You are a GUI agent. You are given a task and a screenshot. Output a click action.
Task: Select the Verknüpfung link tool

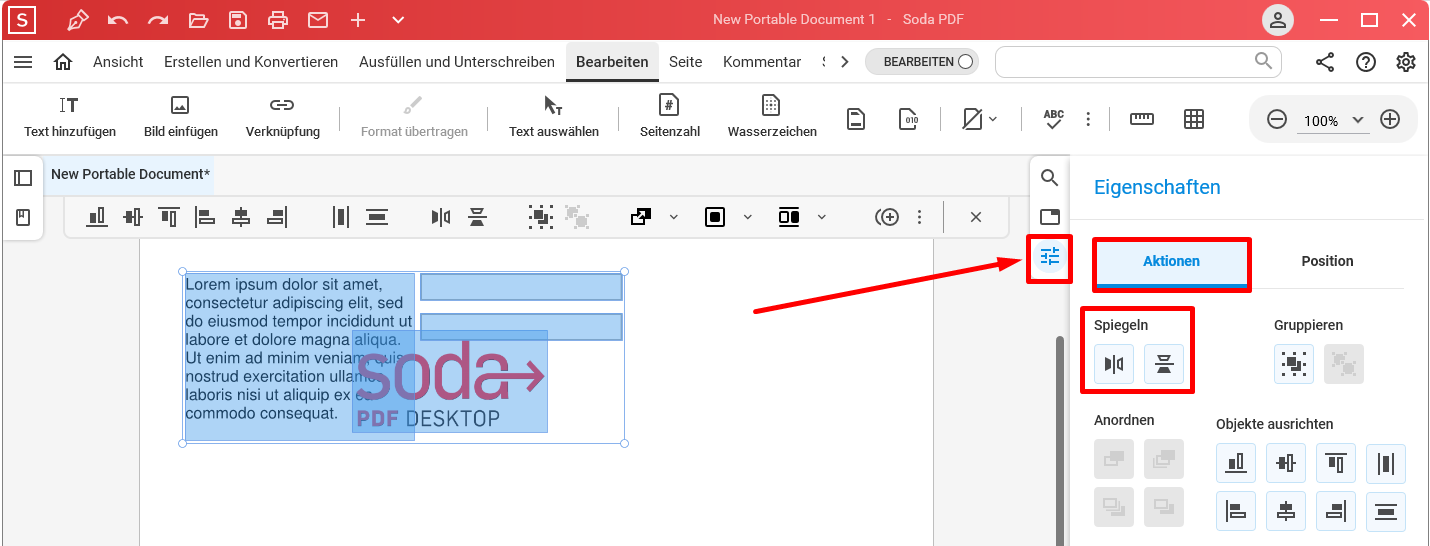click(282, 117)
